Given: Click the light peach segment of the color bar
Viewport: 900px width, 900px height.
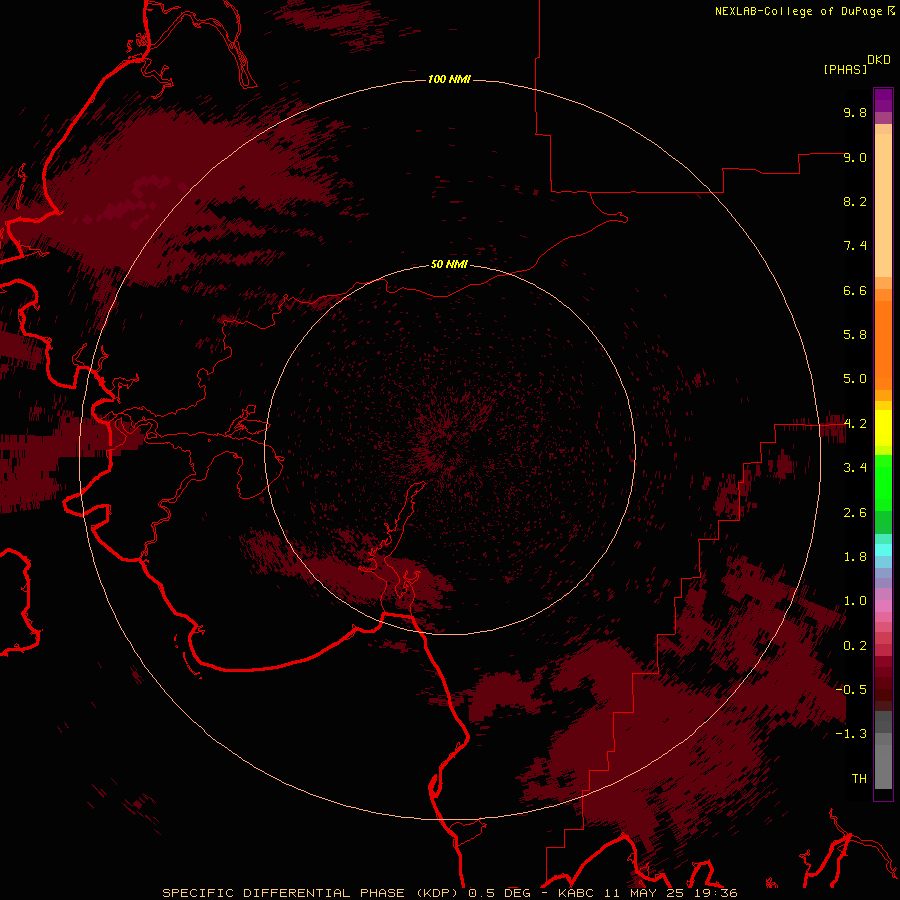Looking at the screenshot, I should (883, 205).
